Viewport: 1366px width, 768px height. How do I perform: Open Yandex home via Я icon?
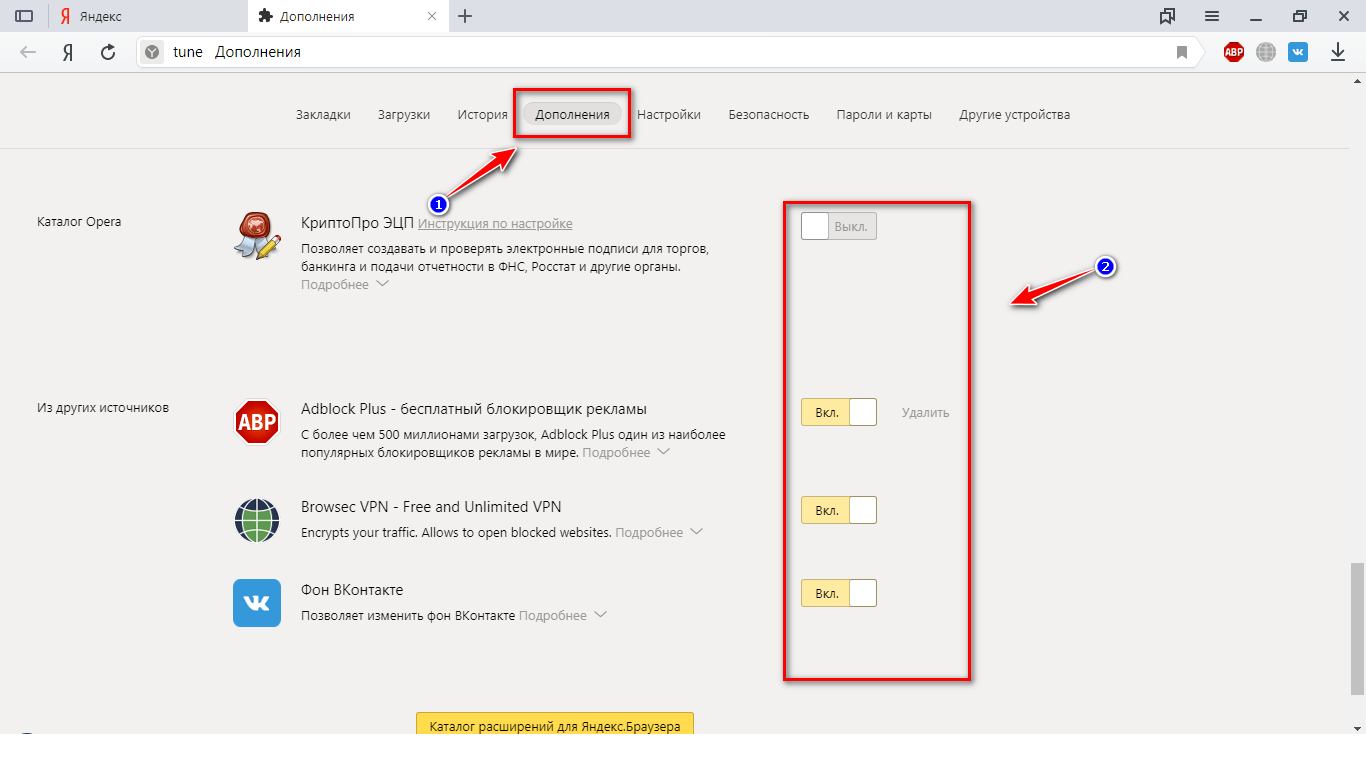point(68,52)
